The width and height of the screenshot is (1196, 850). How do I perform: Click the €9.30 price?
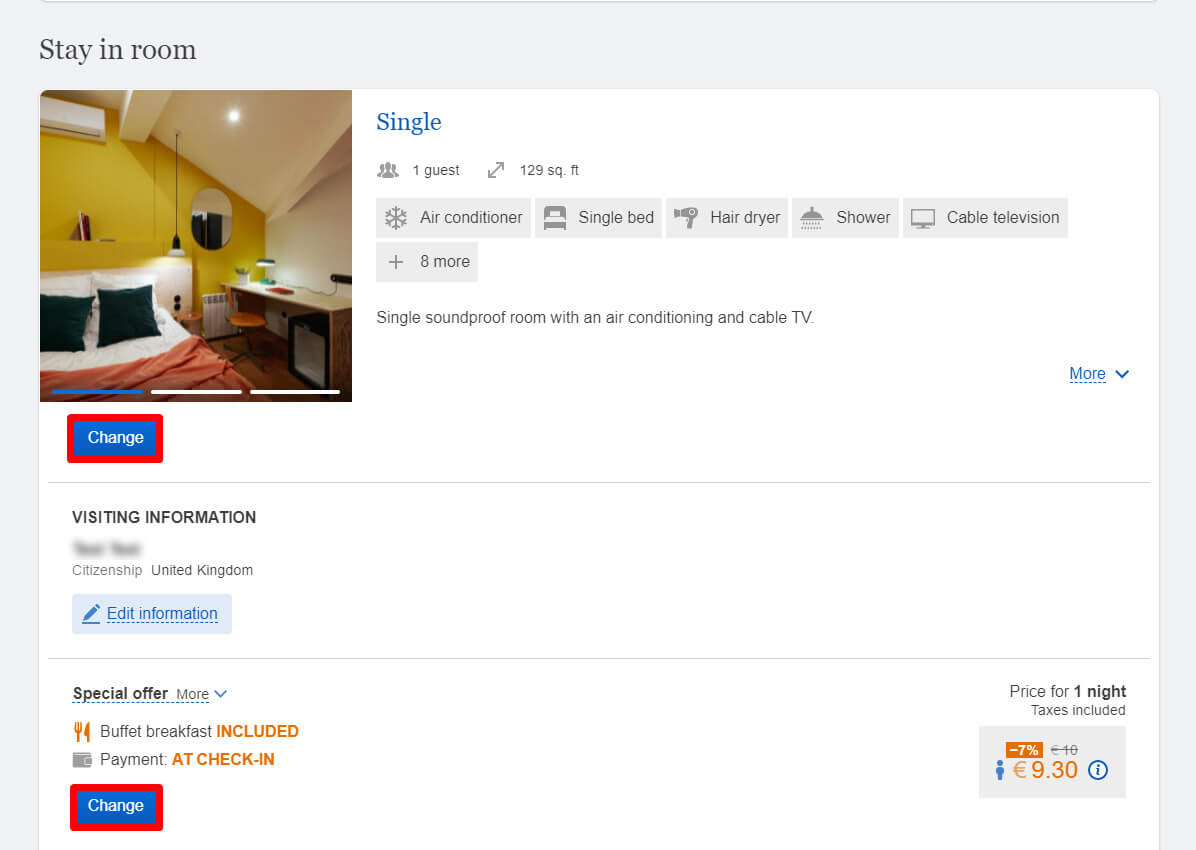click(x=1045, y=770)
